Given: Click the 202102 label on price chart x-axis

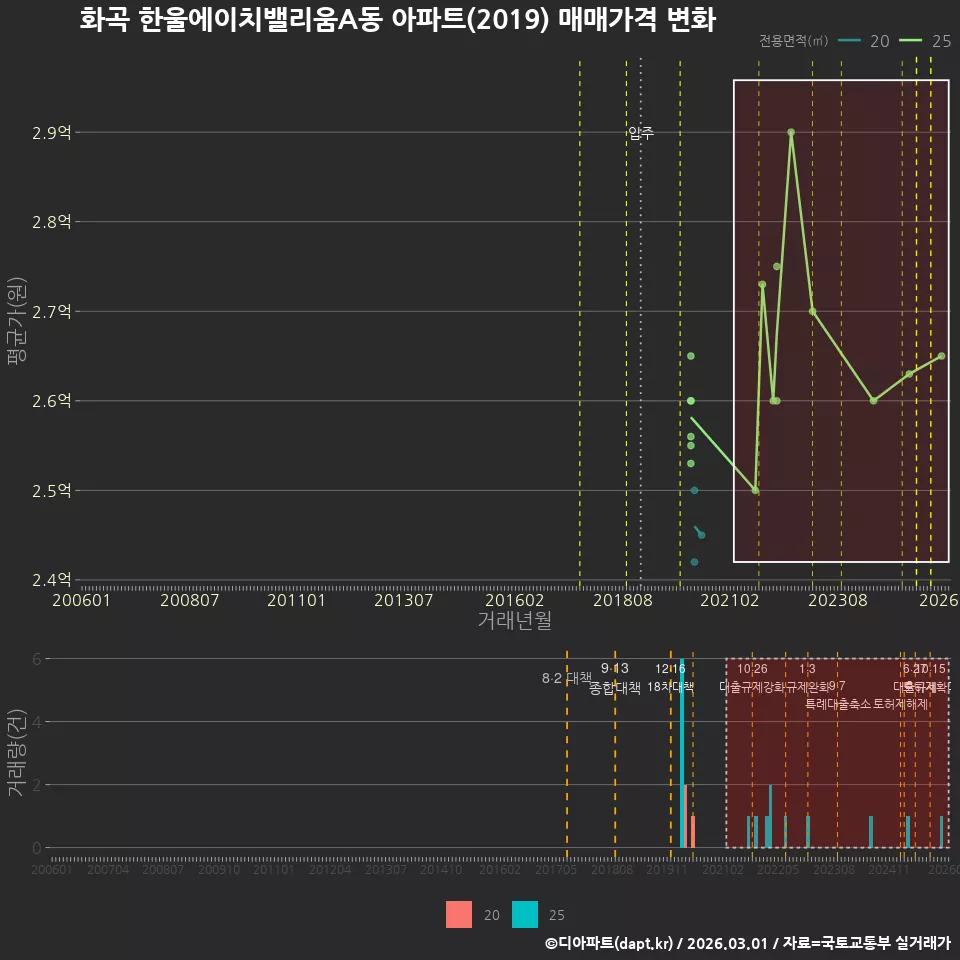Looking at the screenshot, I should (x=729, y=600).
